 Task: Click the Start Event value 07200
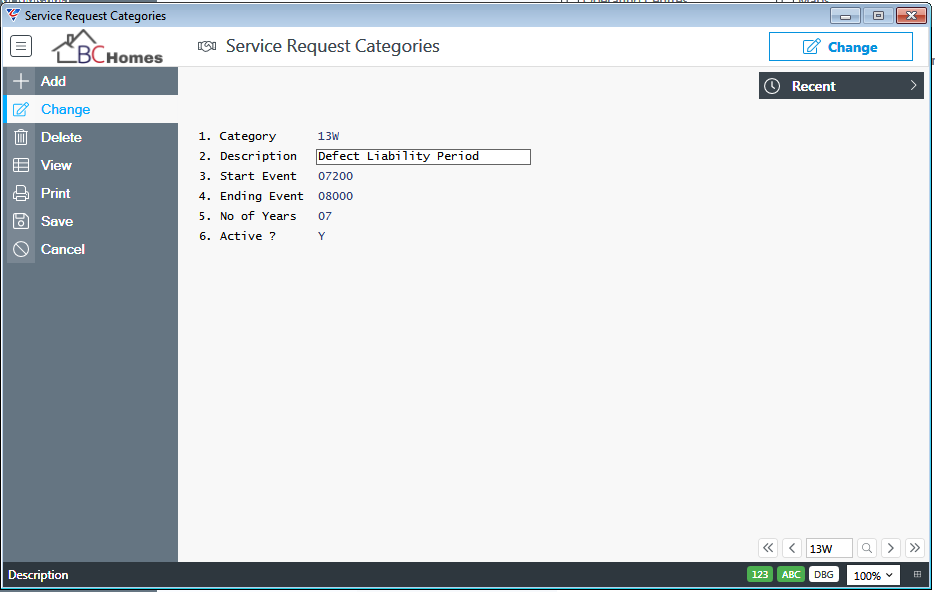(336, 176)
